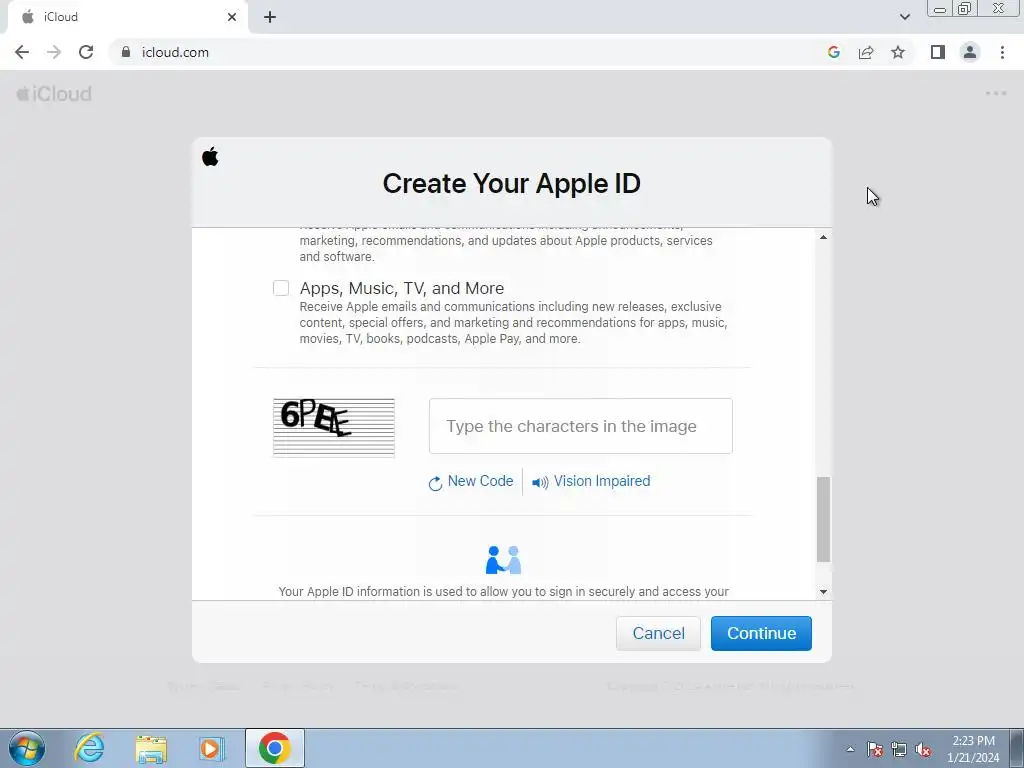This screenshot has width=1024, height=768.
Task: Click the captcha image
Action: tap(334, 428)
